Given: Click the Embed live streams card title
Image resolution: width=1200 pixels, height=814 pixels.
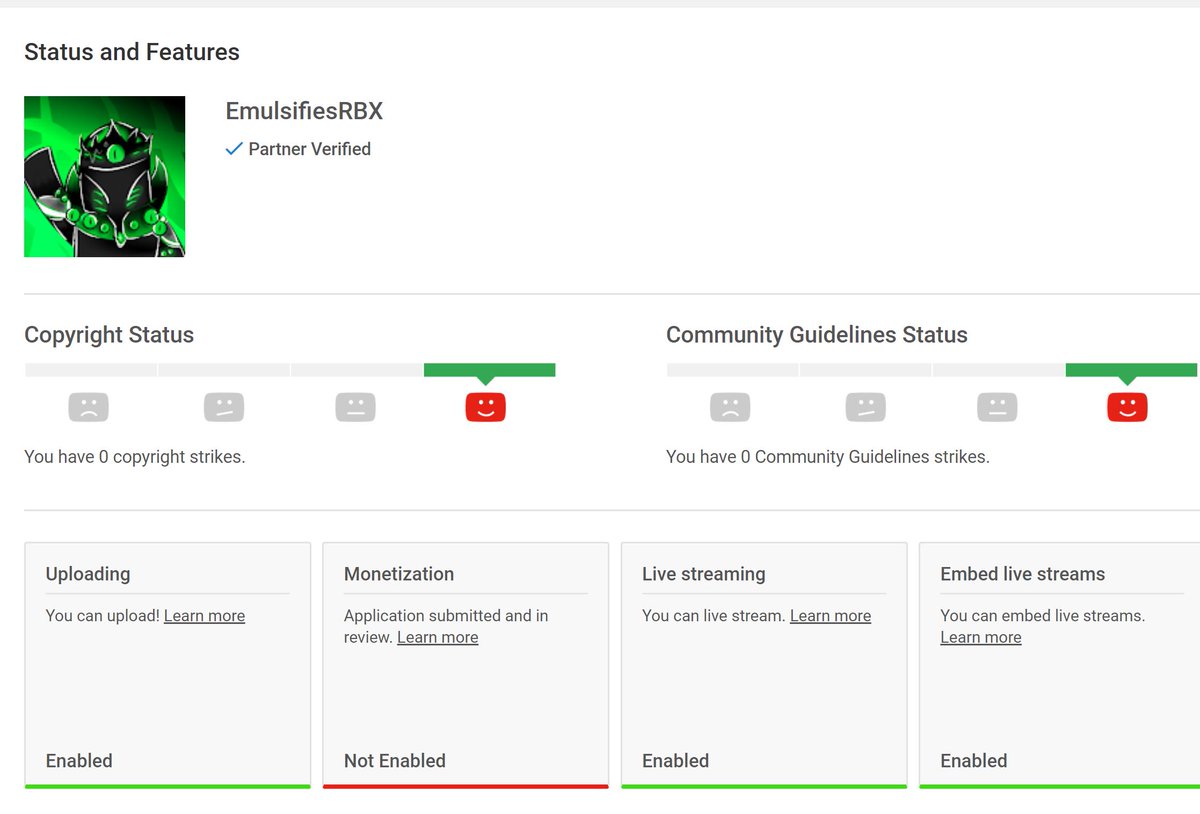Looking at the screenshot, I should (1023, 574).
